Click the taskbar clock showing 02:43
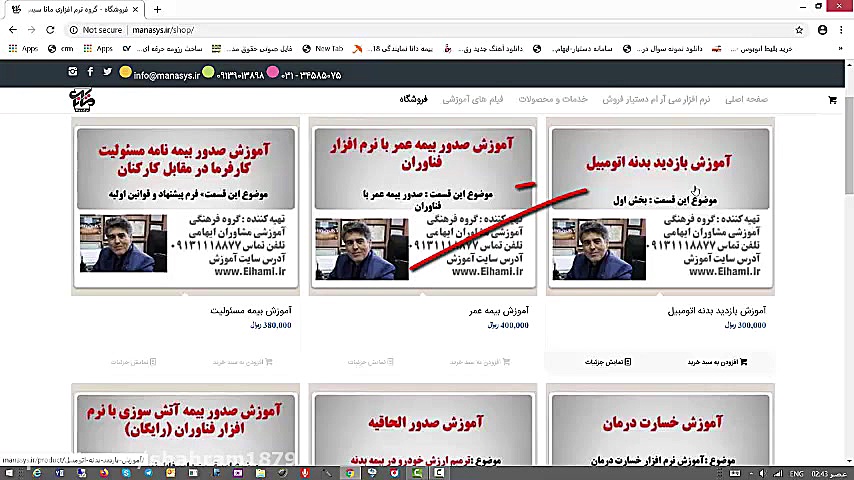Screen dimensions: 854x480 coord(829,473)
